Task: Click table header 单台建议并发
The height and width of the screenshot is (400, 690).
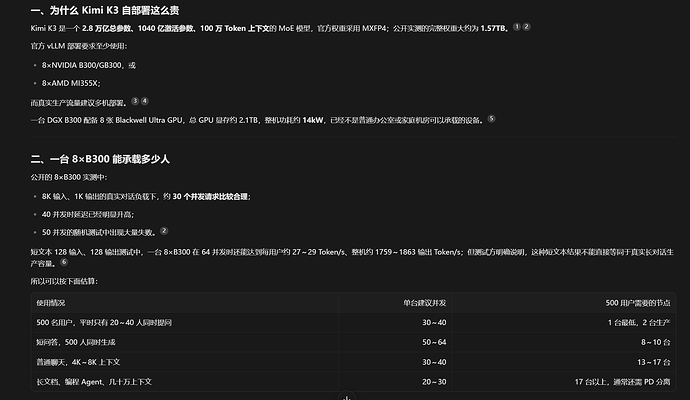Action: [425, 303]
